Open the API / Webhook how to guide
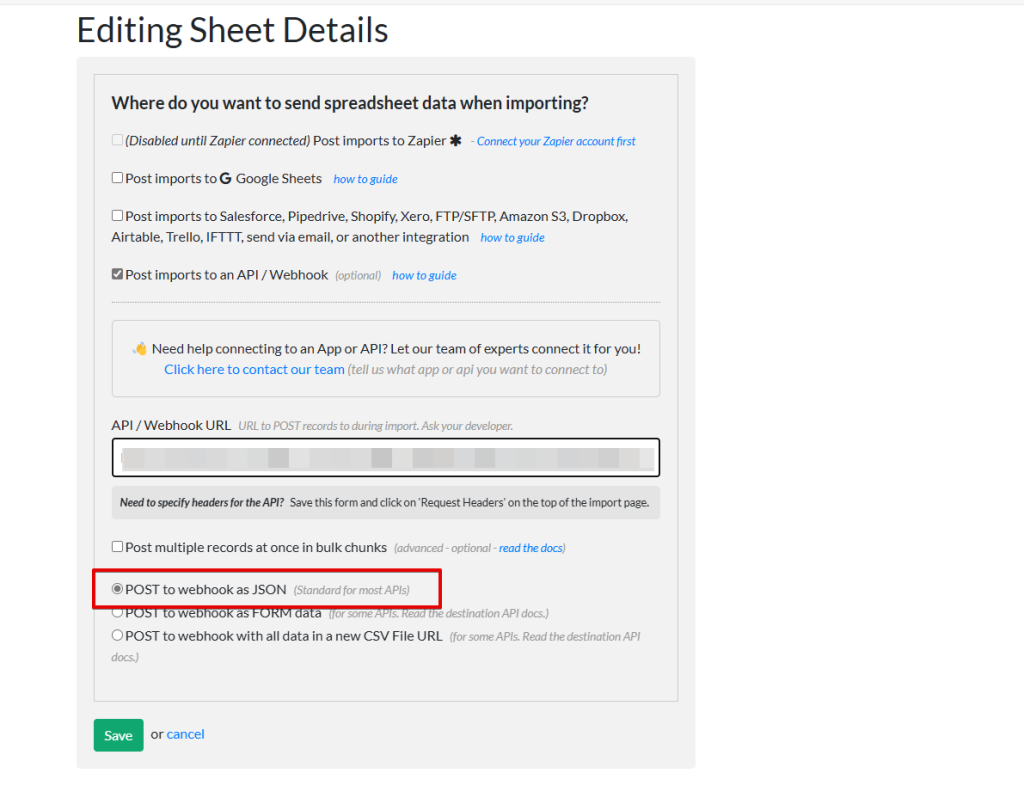This screenshot has height=798, width=1024. point(424,275)
